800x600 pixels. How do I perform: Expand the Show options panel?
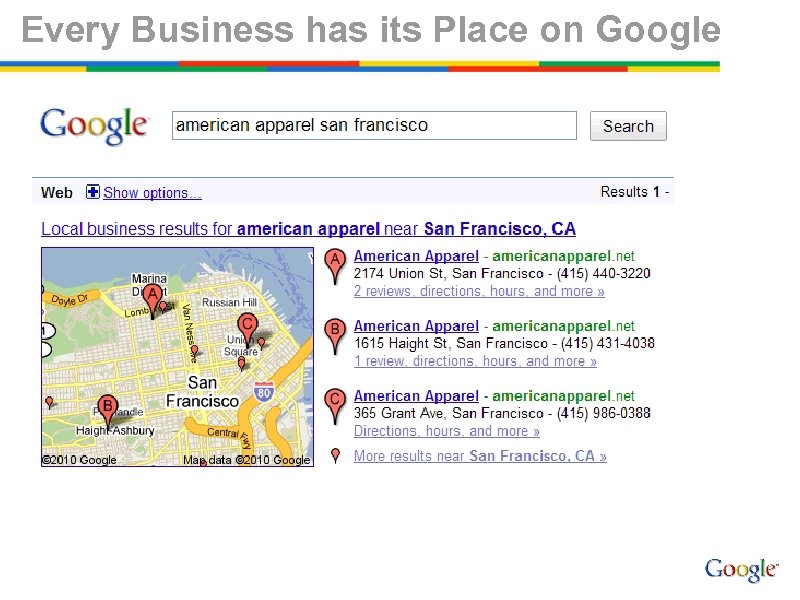point(150,192)
